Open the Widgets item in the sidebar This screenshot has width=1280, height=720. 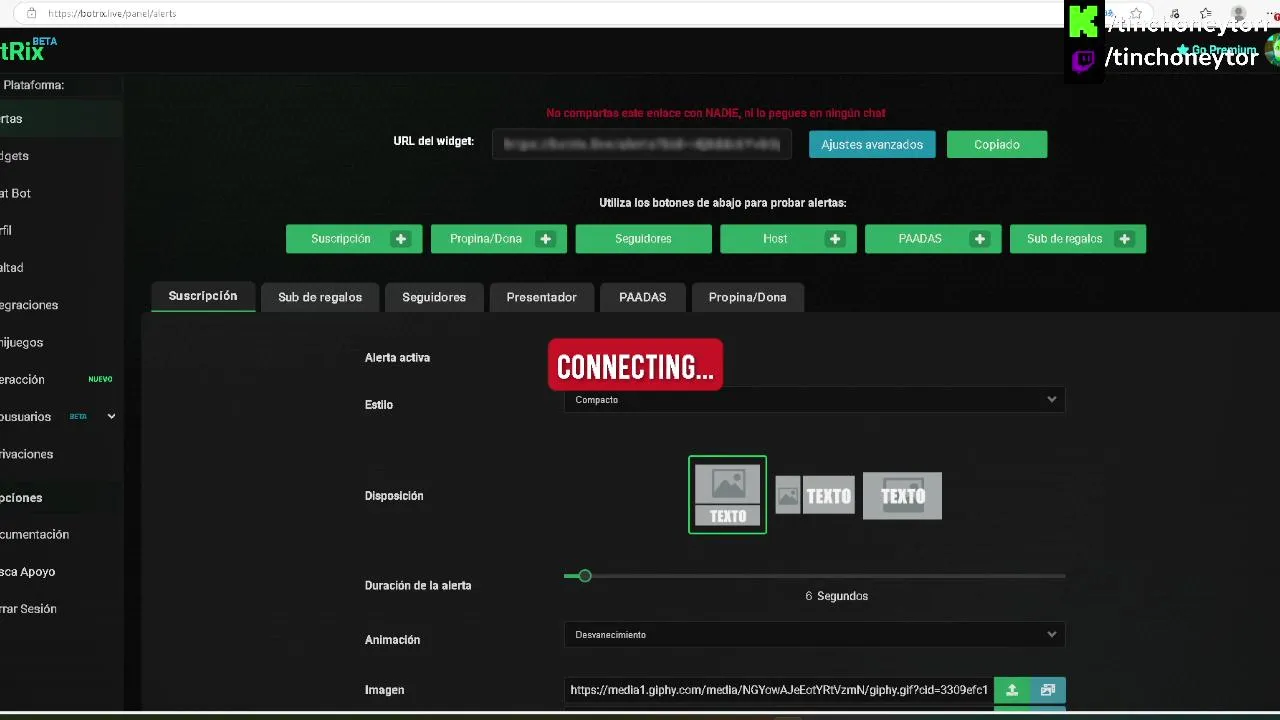pos(60,156)
